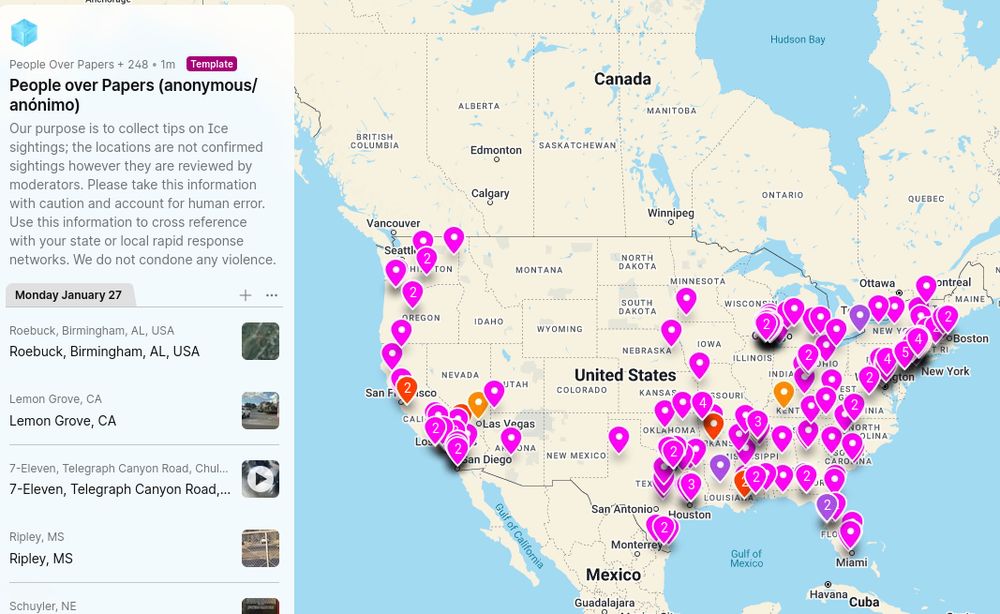
Task: Play the 7-Eleven Telegraph Canyon Road video
Action: tap(260, 479)
